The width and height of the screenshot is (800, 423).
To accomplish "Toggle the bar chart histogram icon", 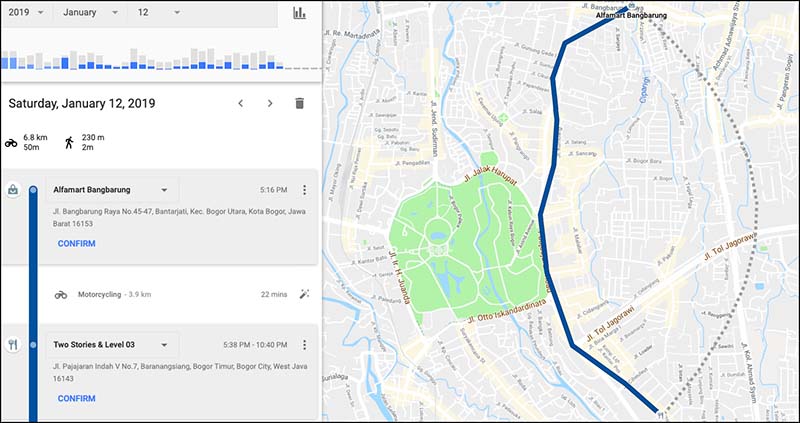I will [x=299, y=13].
